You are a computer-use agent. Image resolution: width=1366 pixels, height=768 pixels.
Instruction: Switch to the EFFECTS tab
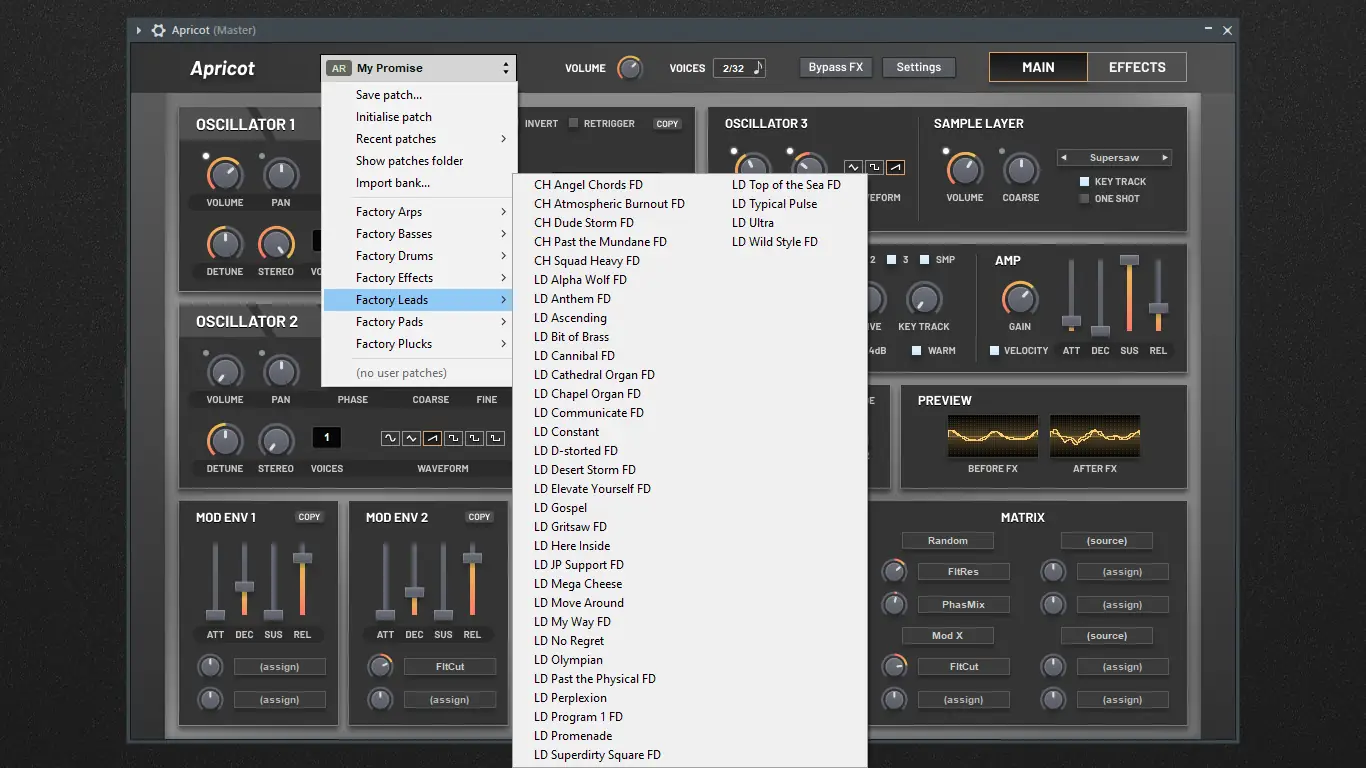pos(1137,68)
